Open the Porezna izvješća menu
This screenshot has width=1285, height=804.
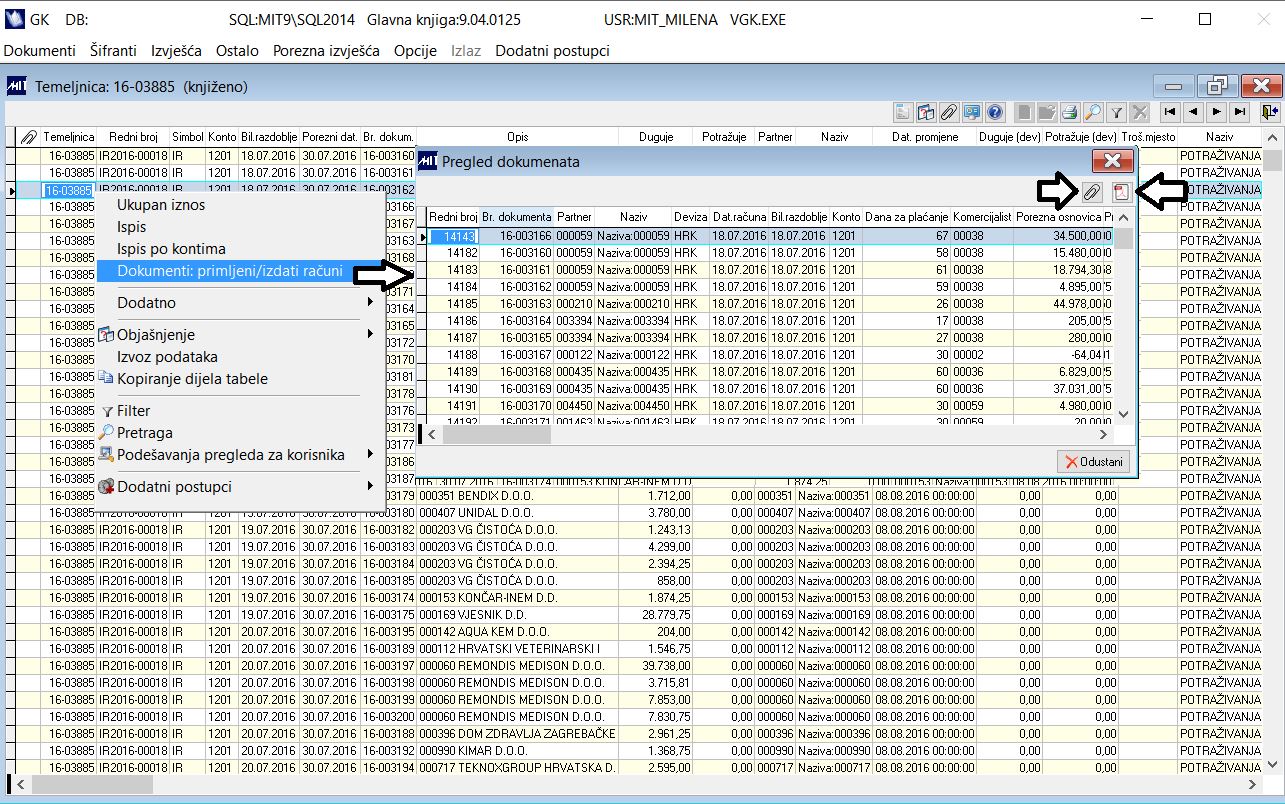(326, 50)
